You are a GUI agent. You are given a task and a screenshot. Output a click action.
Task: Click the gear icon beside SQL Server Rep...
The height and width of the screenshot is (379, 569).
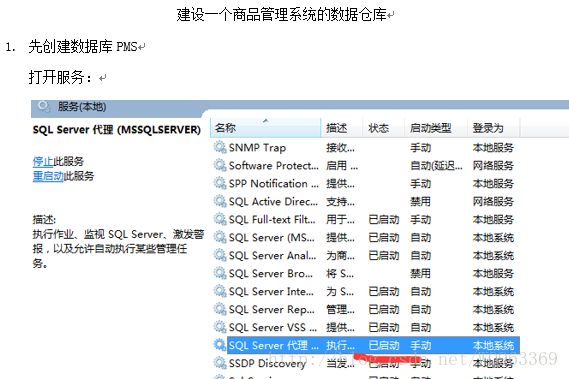[x=220, y=309]
